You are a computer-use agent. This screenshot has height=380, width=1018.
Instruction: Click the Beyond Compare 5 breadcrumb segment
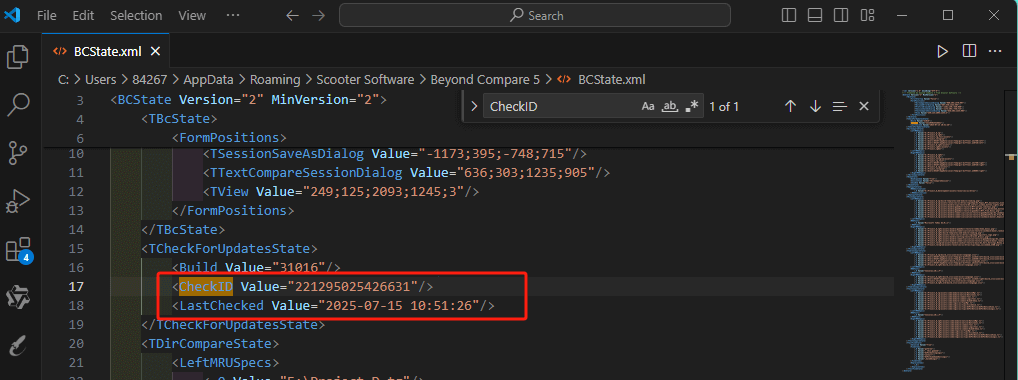tap(484, 80)
